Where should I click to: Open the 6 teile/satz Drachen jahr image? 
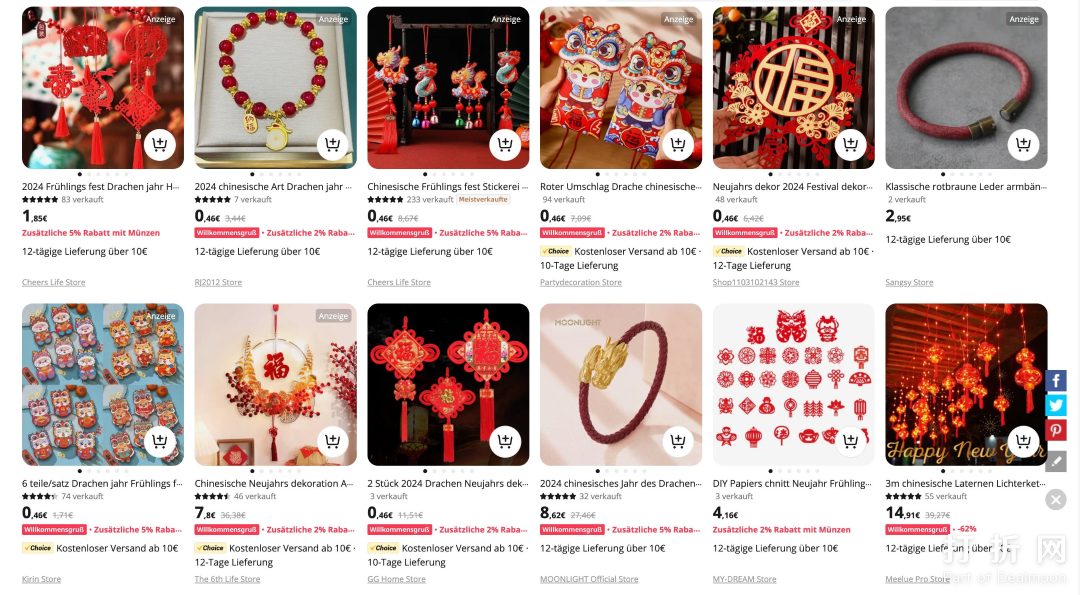pyautogui.click(x=103, y=384)
